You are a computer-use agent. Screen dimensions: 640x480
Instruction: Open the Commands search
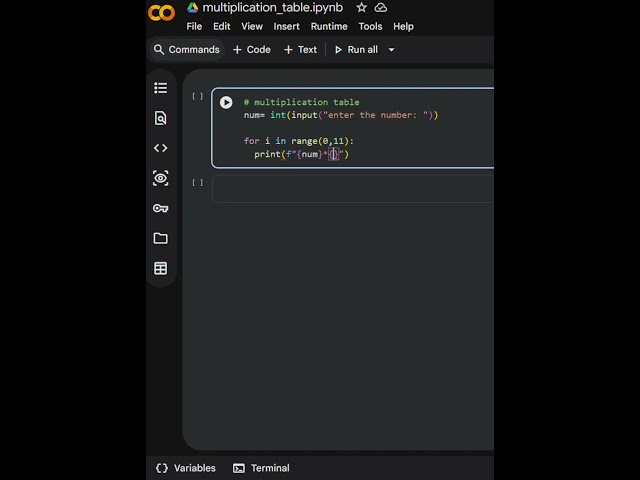(187, 50)
